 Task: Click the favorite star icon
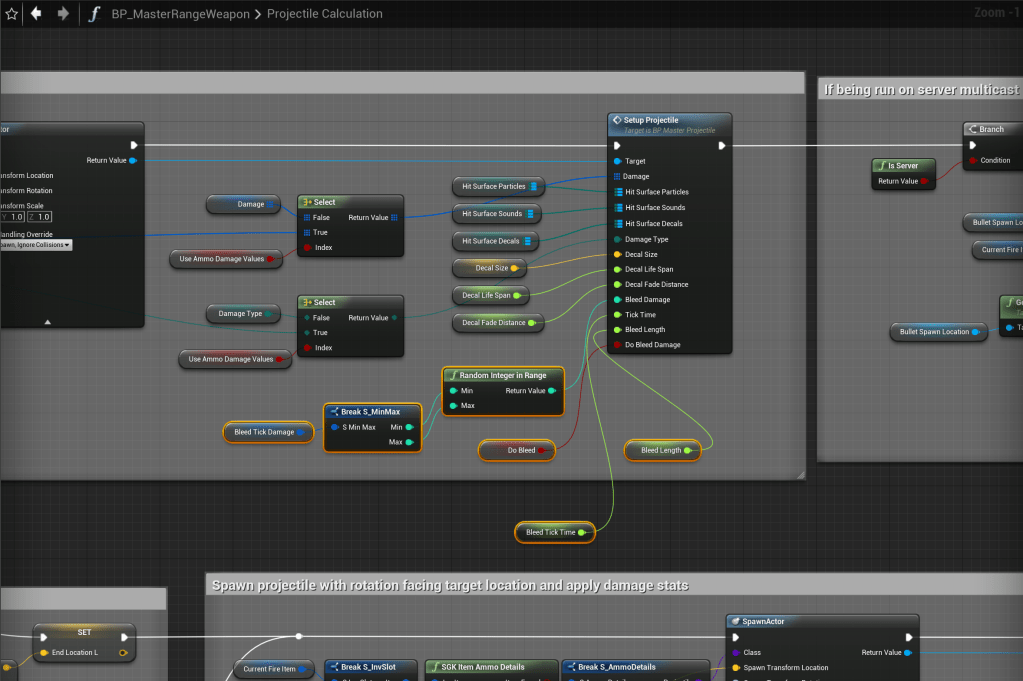[x=11, y=14]
